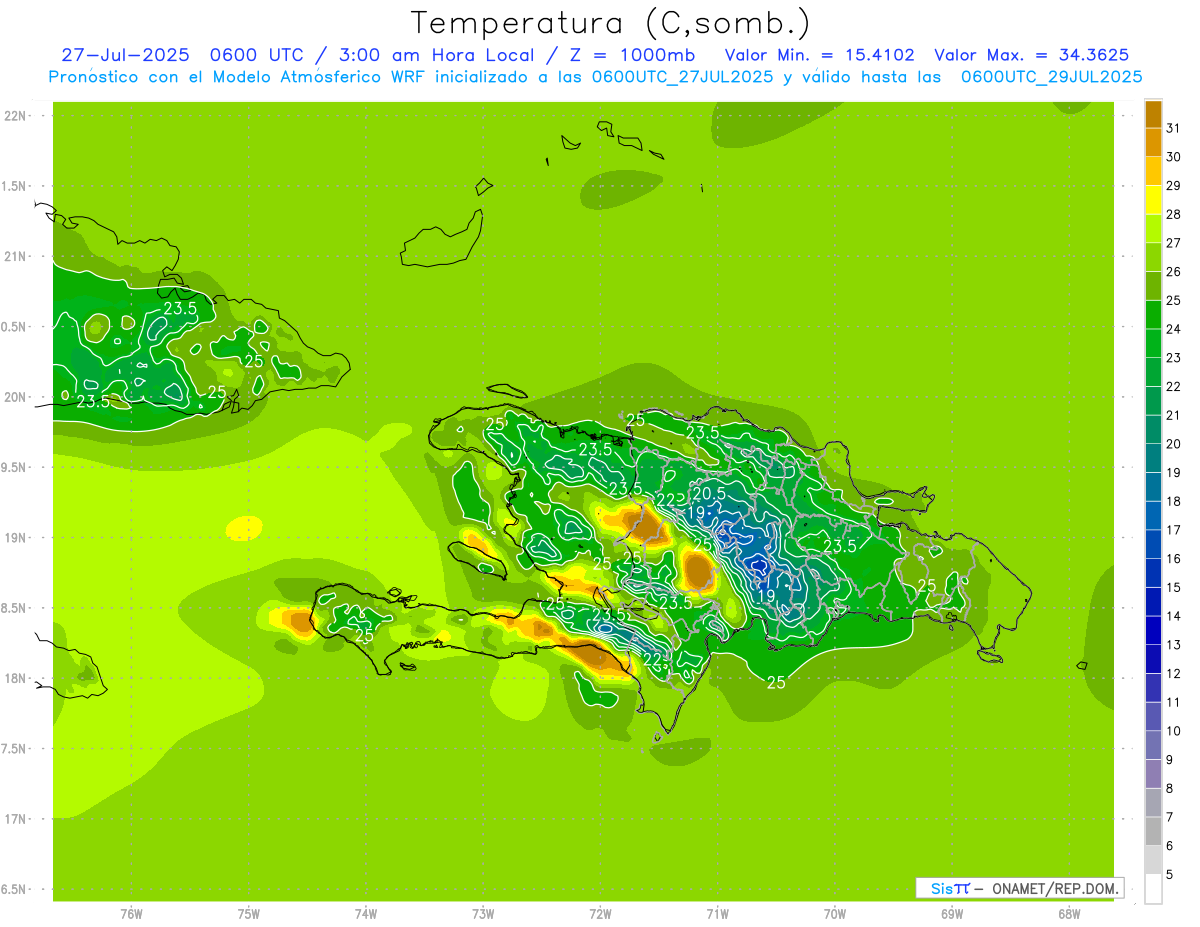Screen dimensions: 1200x927
Task: Click the "8" color bar label
Action: (x=1170, y=789)
